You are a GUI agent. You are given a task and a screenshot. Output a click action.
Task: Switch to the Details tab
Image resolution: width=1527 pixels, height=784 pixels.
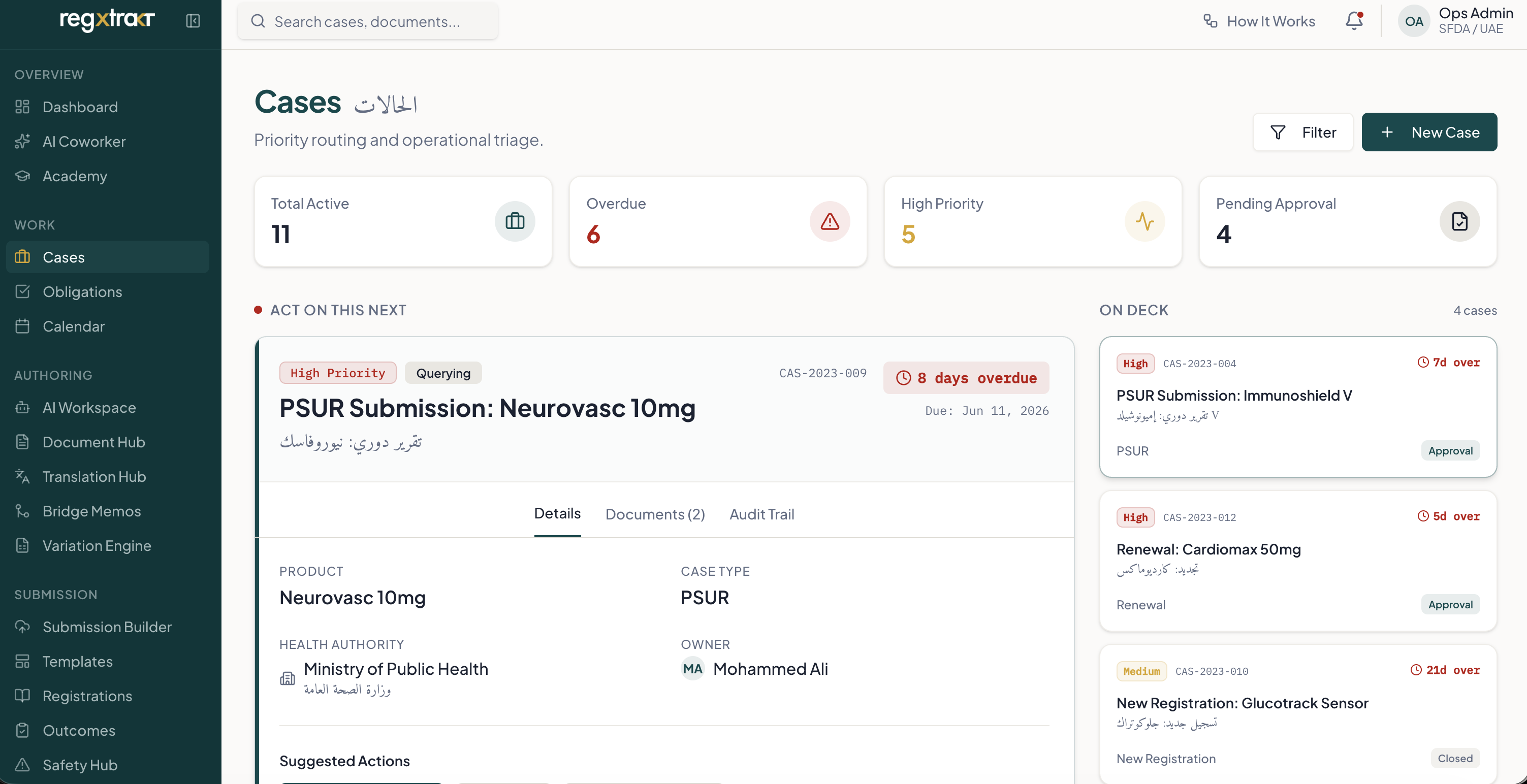click(x=557, y=514)
